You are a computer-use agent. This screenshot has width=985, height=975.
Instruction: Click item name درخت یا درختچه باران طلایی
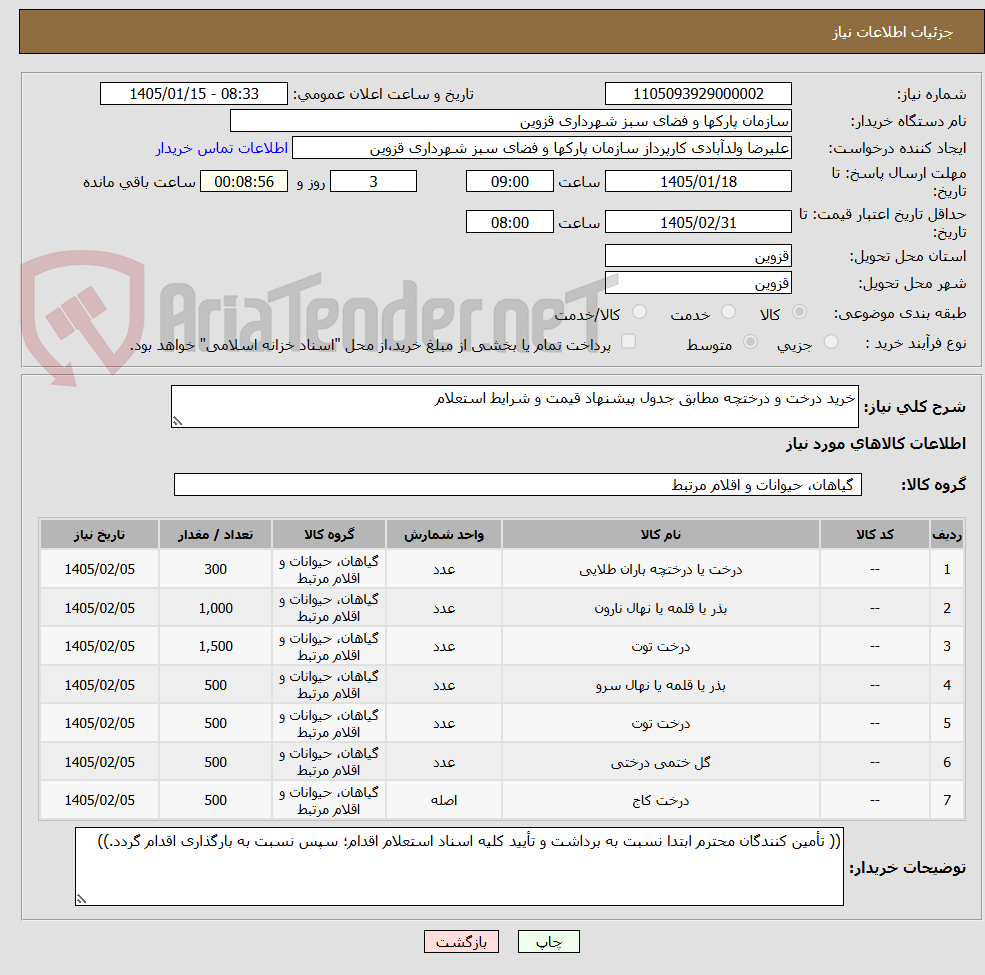pos(660,570)
